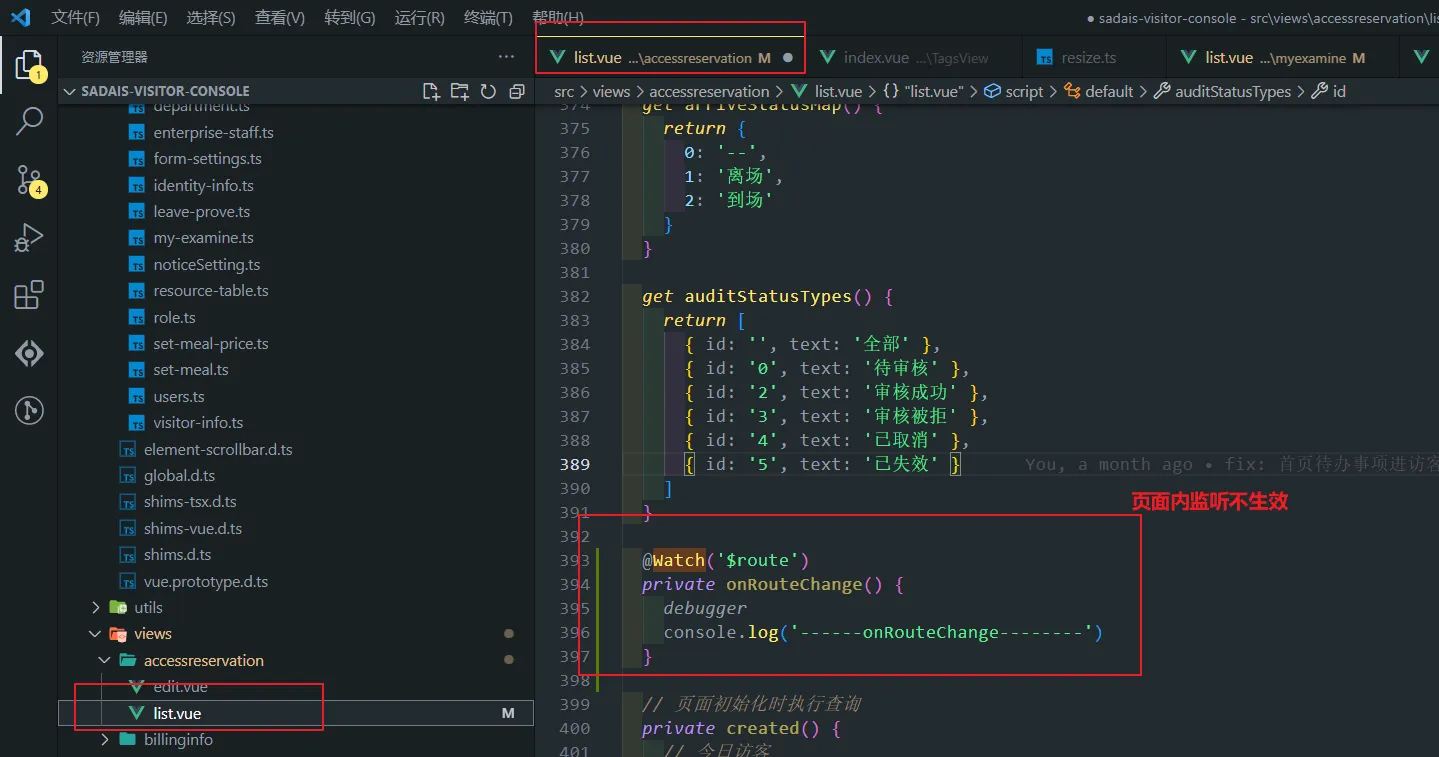This screenshot has width=1439, height=757.
Task: Expand the utils folder
Action: [147, 607]
